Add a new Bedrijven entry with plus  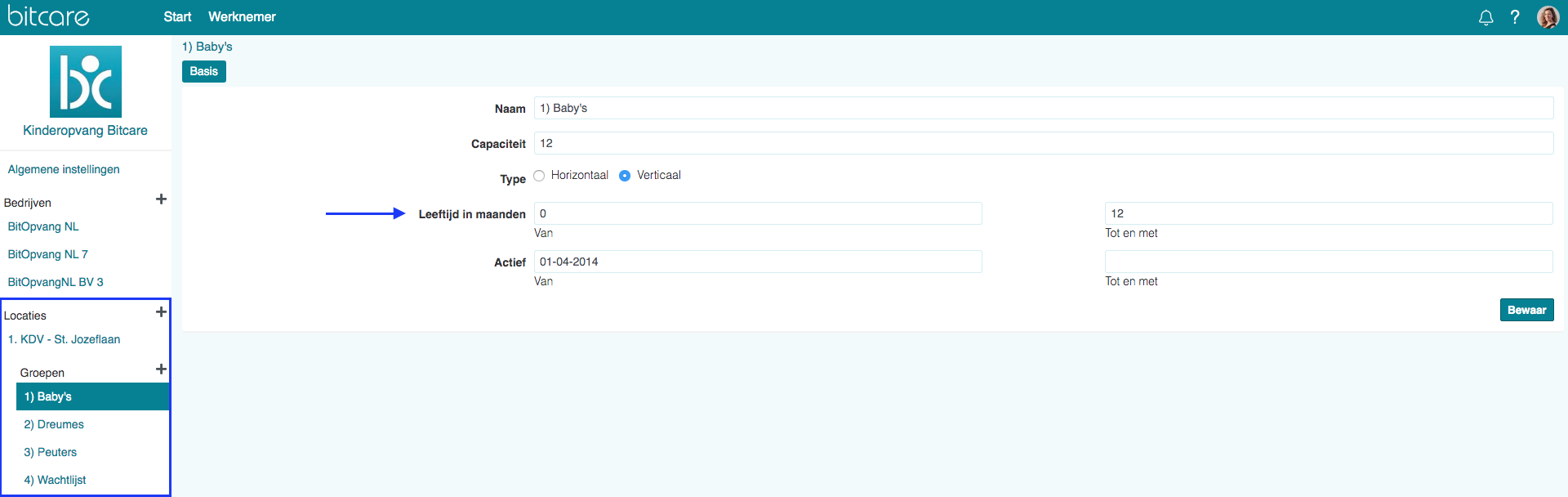pyautogui.click(x=161, y=199)
